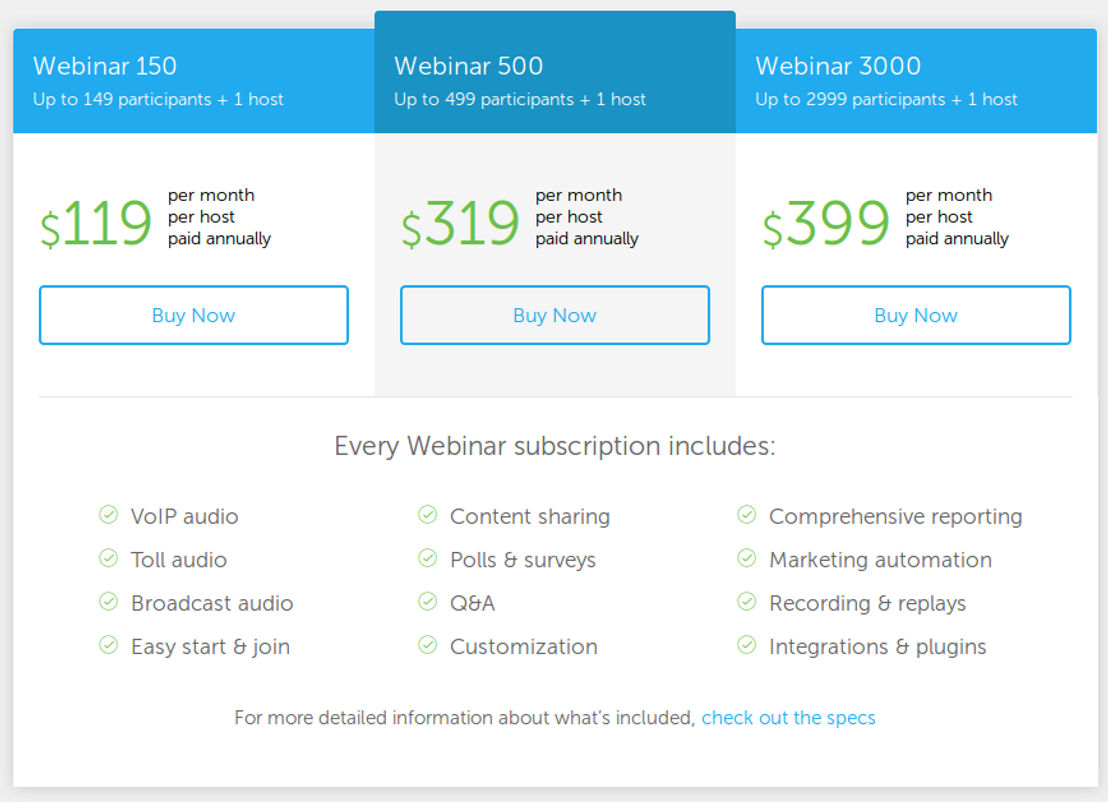1108x802 pixels.
Task: Click checkmark icon beside Integrations & plugins
Action: pos(747,644)
